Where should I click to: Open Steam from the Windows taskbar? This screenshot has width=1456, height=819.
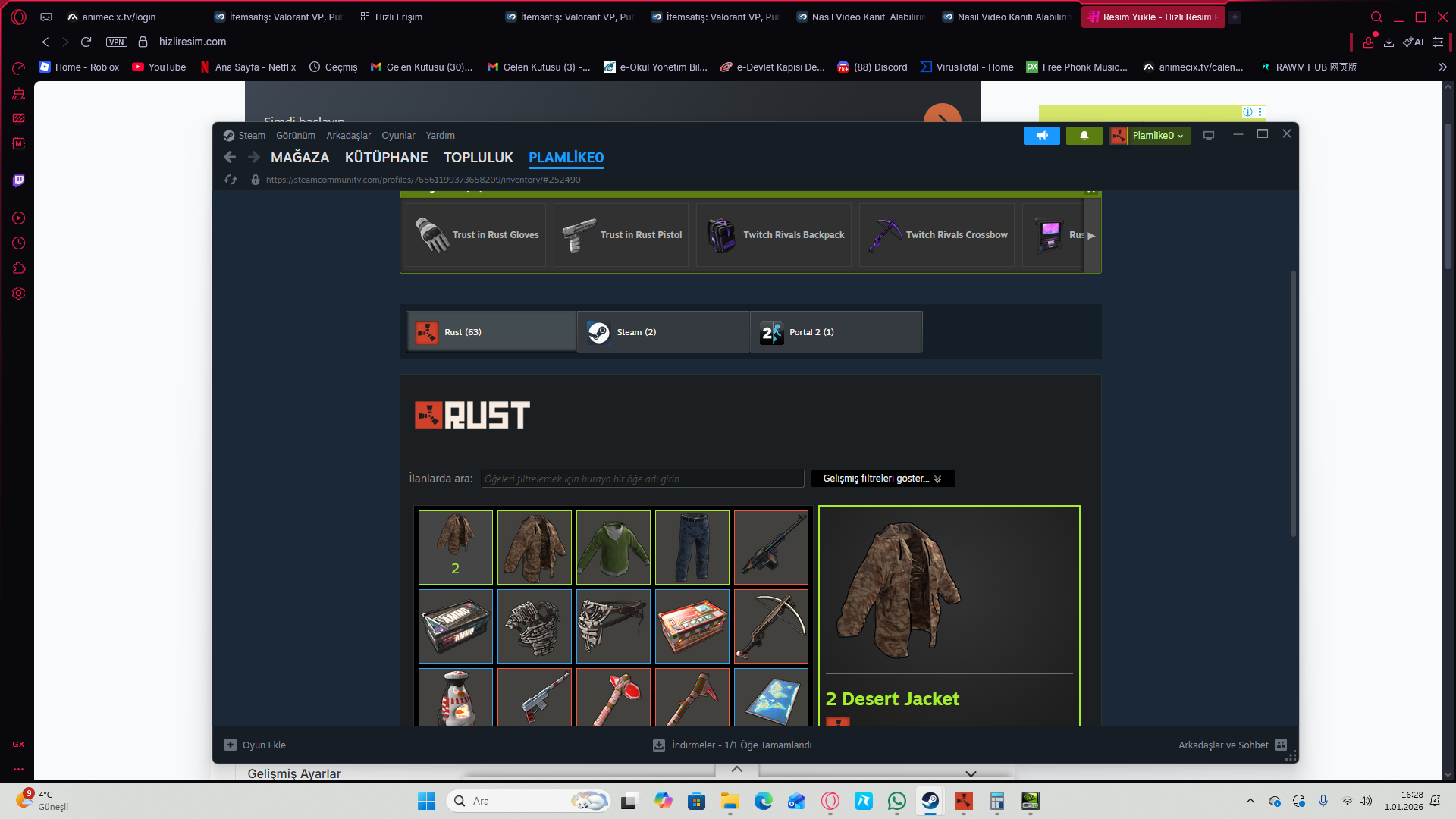point(930,801)
